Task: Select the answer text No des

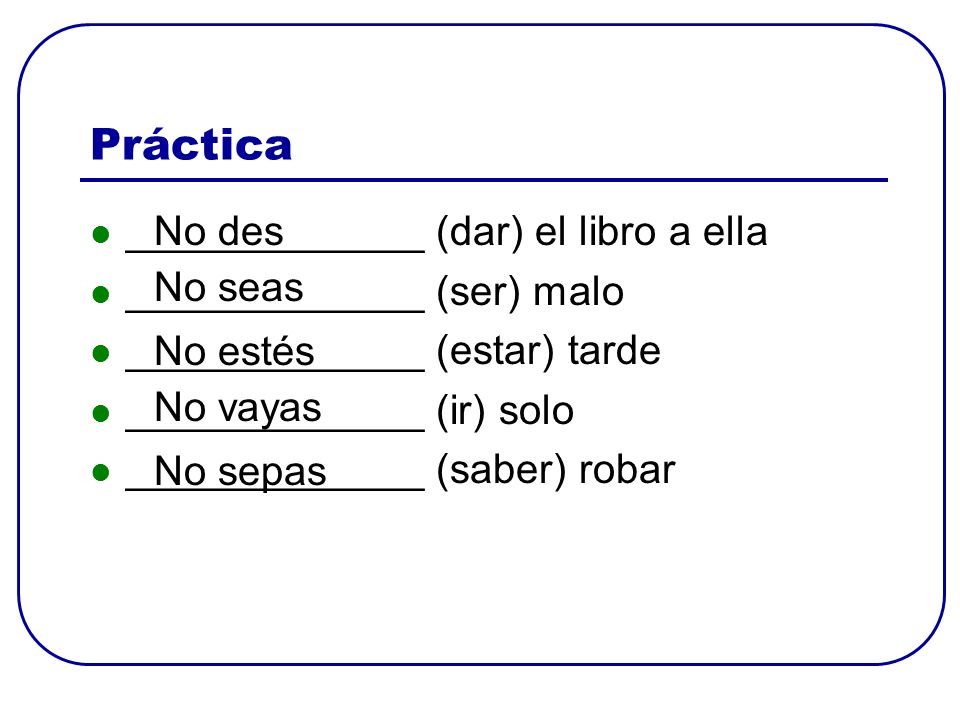Action: (219, 231)
